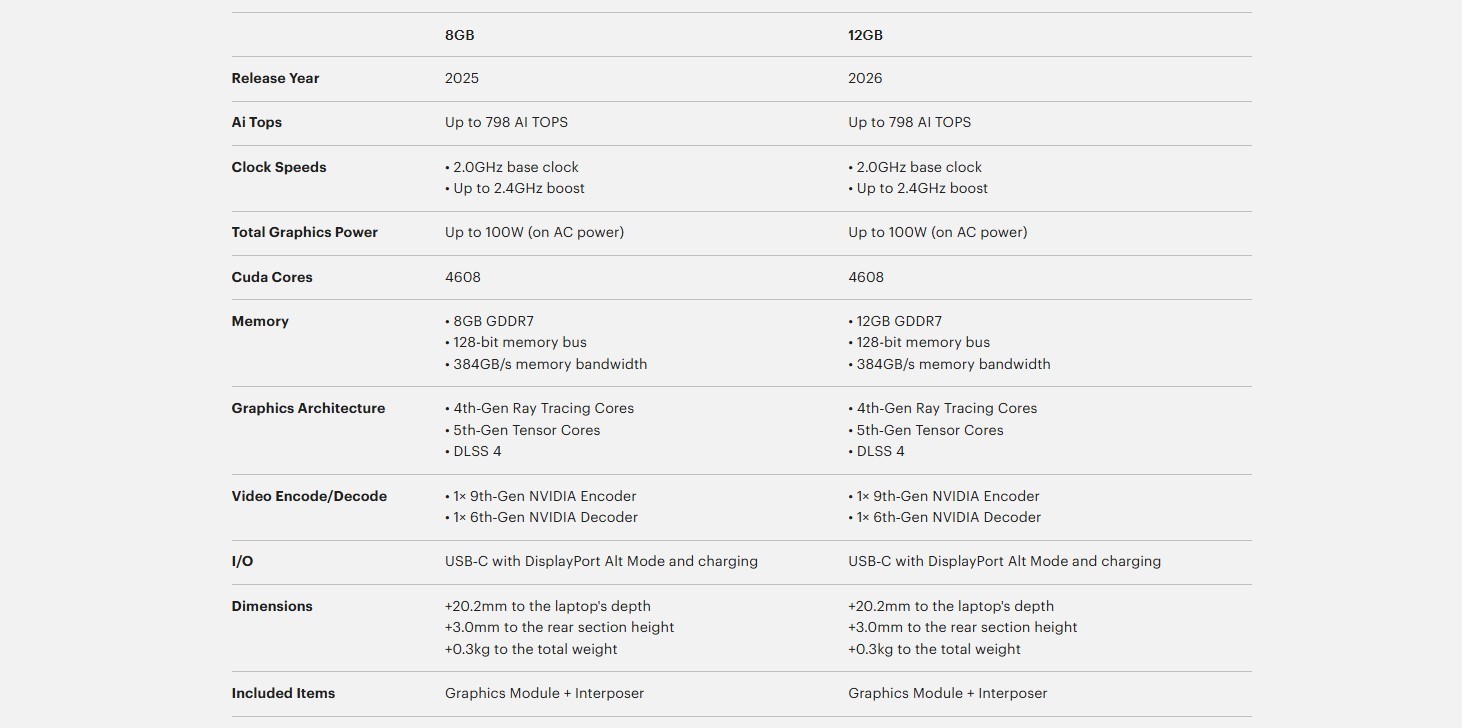The width and height of the screenshot is (1462, 728).
Task: Click the Cuda Cores row label
Action: [272, 277]
